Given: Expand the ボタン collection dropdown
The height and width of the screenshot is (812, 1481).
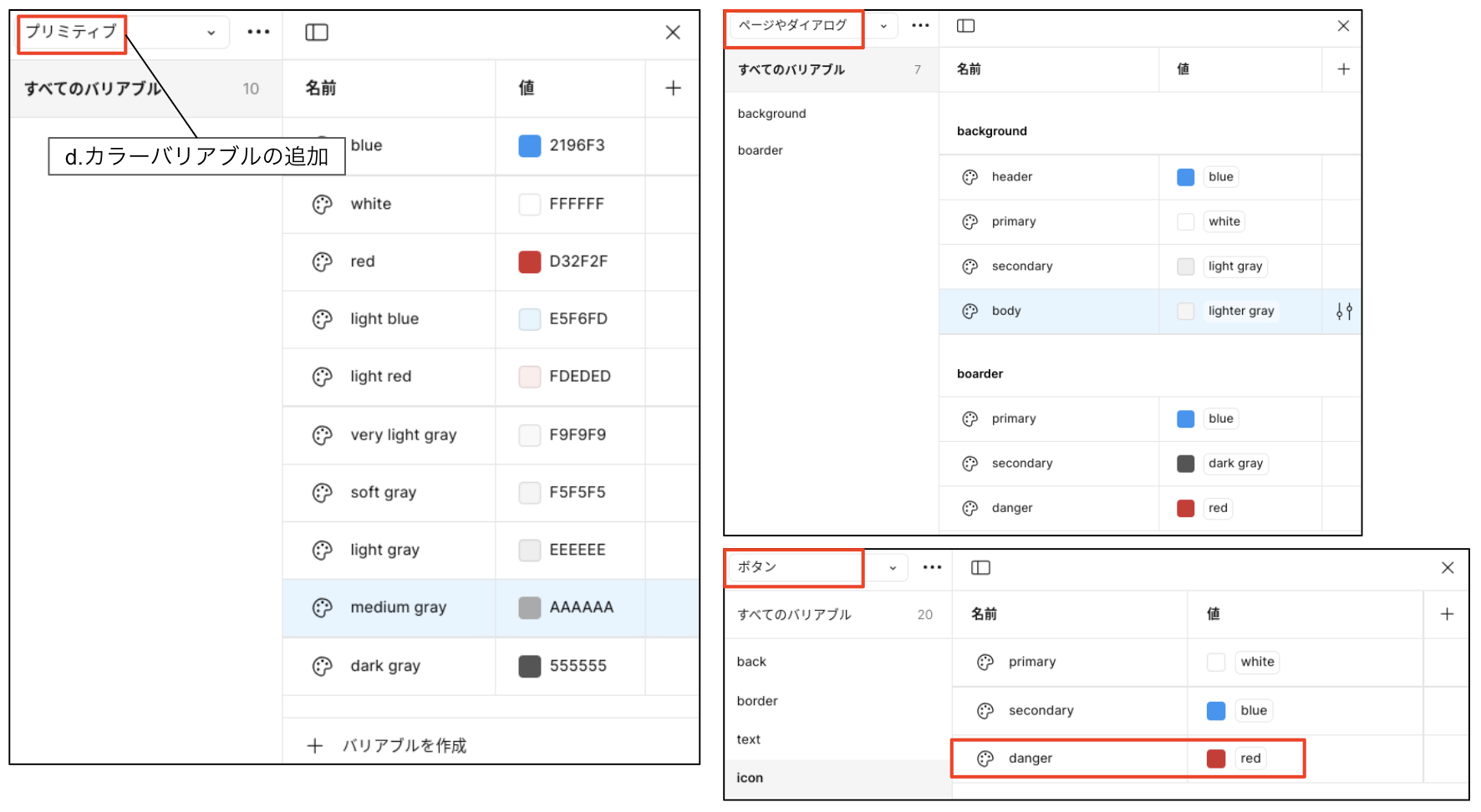Looking at the screenshot, I should click(x=893, y=568).
